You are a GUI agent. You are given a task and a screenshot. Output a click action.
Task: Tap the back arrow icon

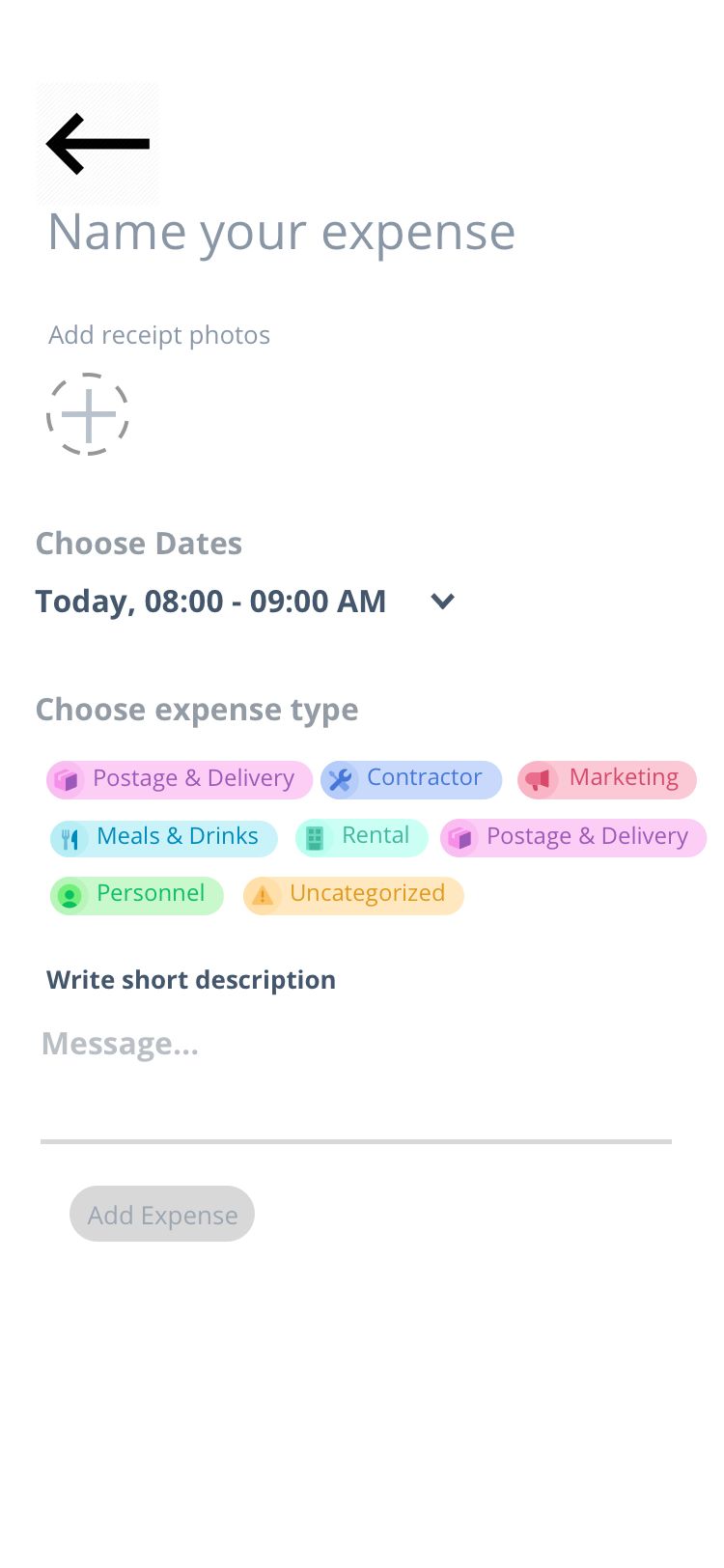point(97,144)
